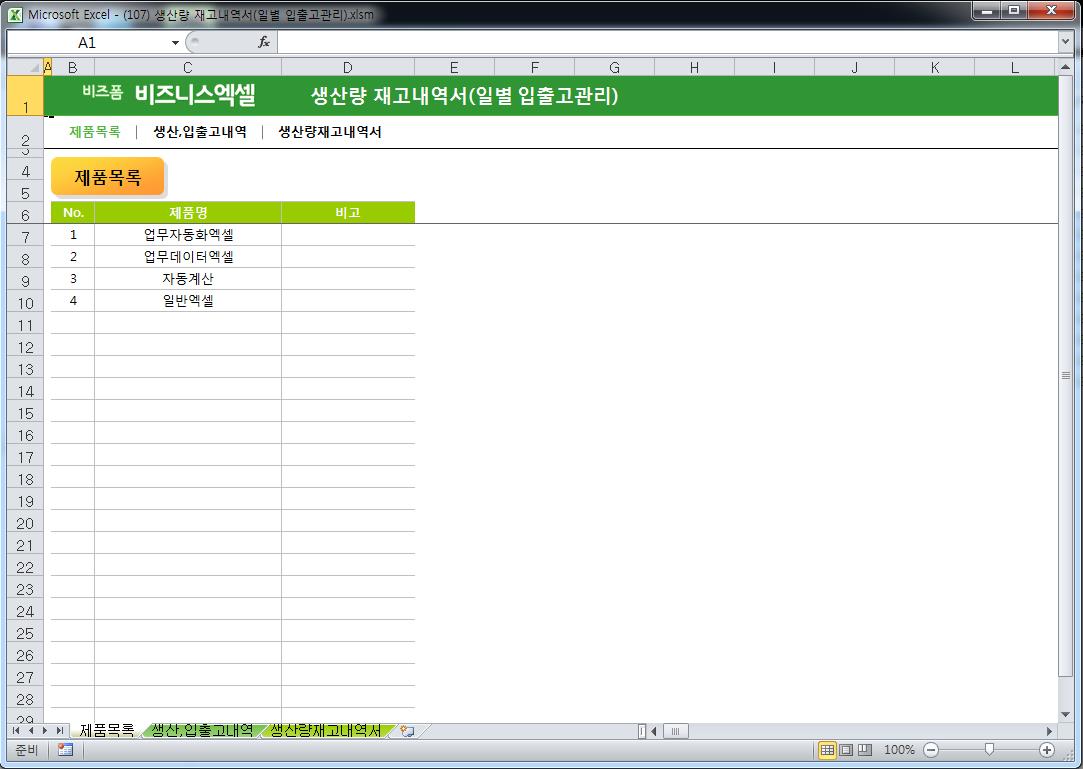
Task: Click the Excel application icon in title bar
Action: pyautogui.click(x=15, y=14)
